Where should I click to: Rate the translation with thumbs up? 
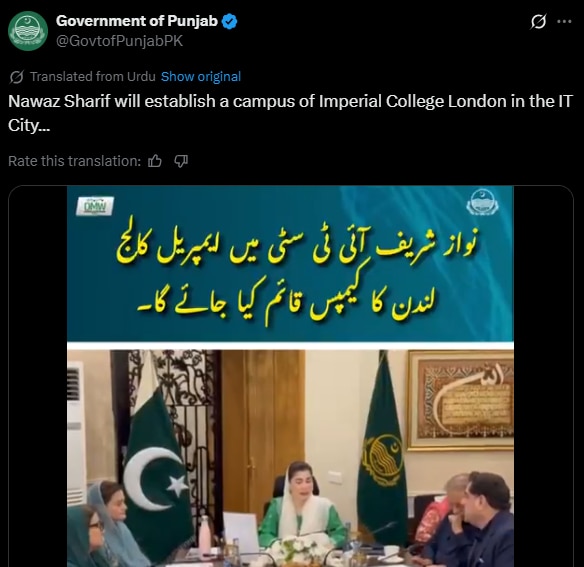click(x=155, y=161)
